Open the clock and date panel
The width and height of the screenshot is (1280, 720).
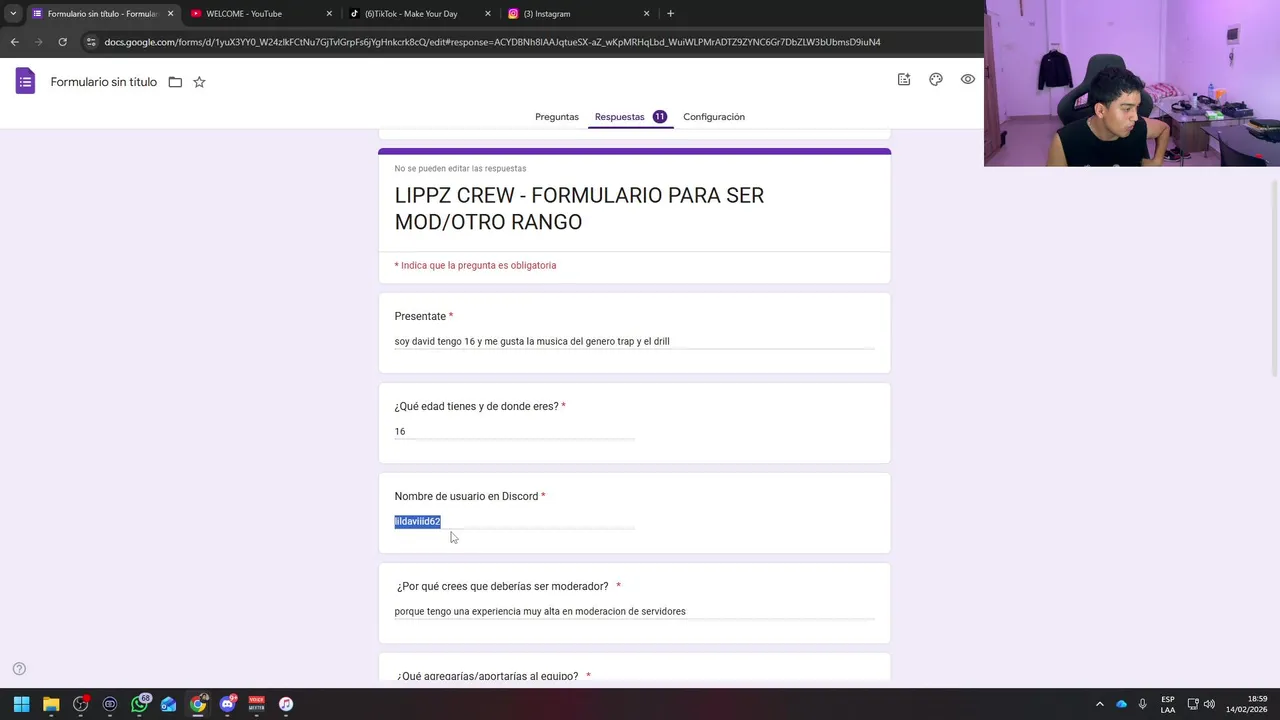(x=1248, y=704)
